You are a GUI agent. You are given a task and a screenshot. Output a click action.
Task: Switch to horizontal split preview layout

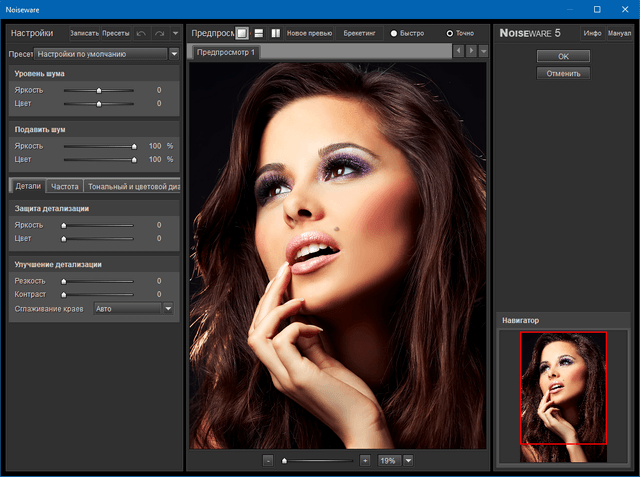(259, 33)
